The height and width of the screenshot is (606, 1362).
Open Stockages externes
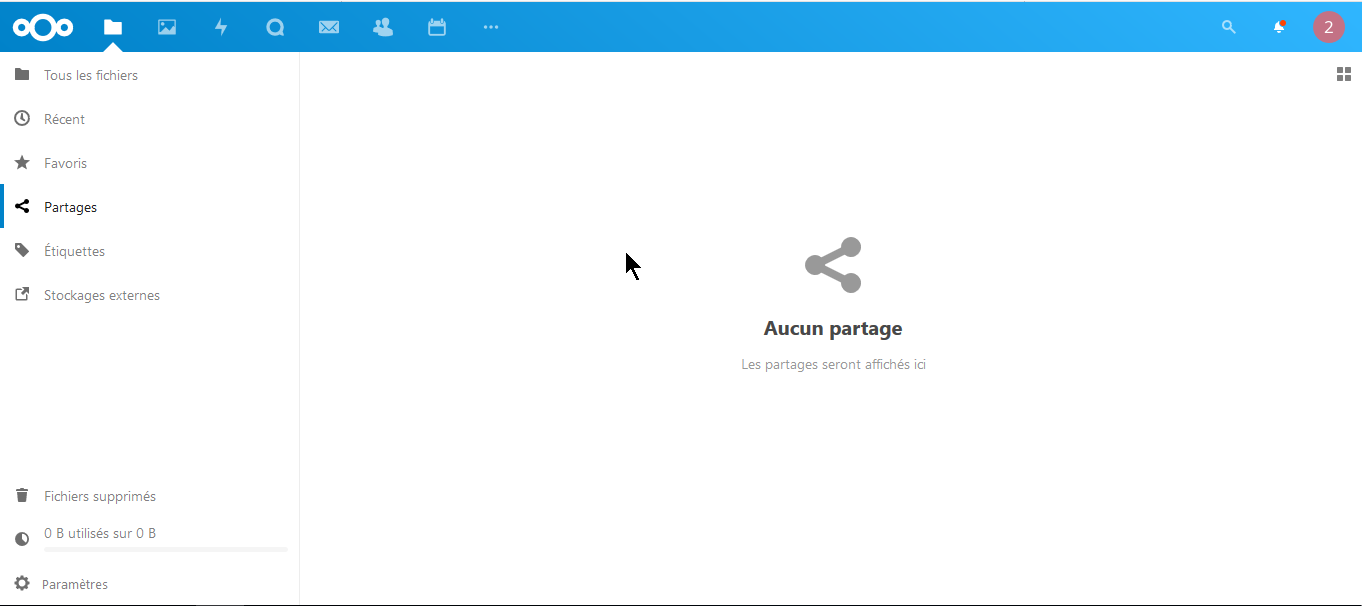tap(101, 295)
